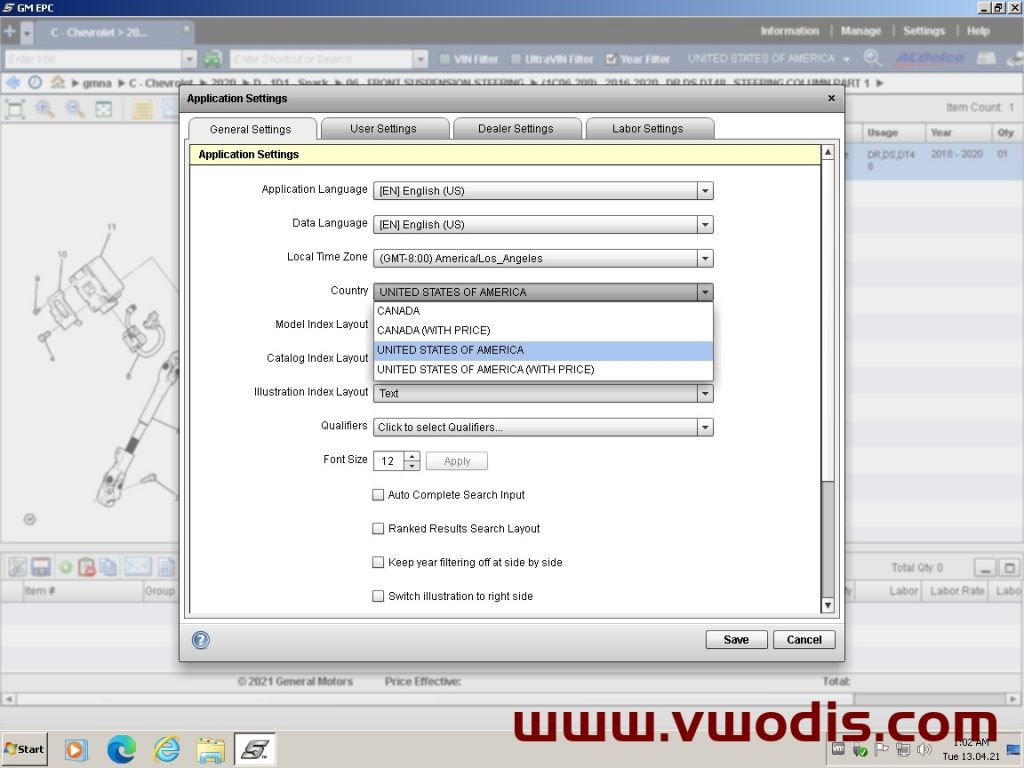Click the magnifier search icon in toolbar
The height and width of the screenshot is (768, 1024).
pyautogui.click(x=872, y=58)
